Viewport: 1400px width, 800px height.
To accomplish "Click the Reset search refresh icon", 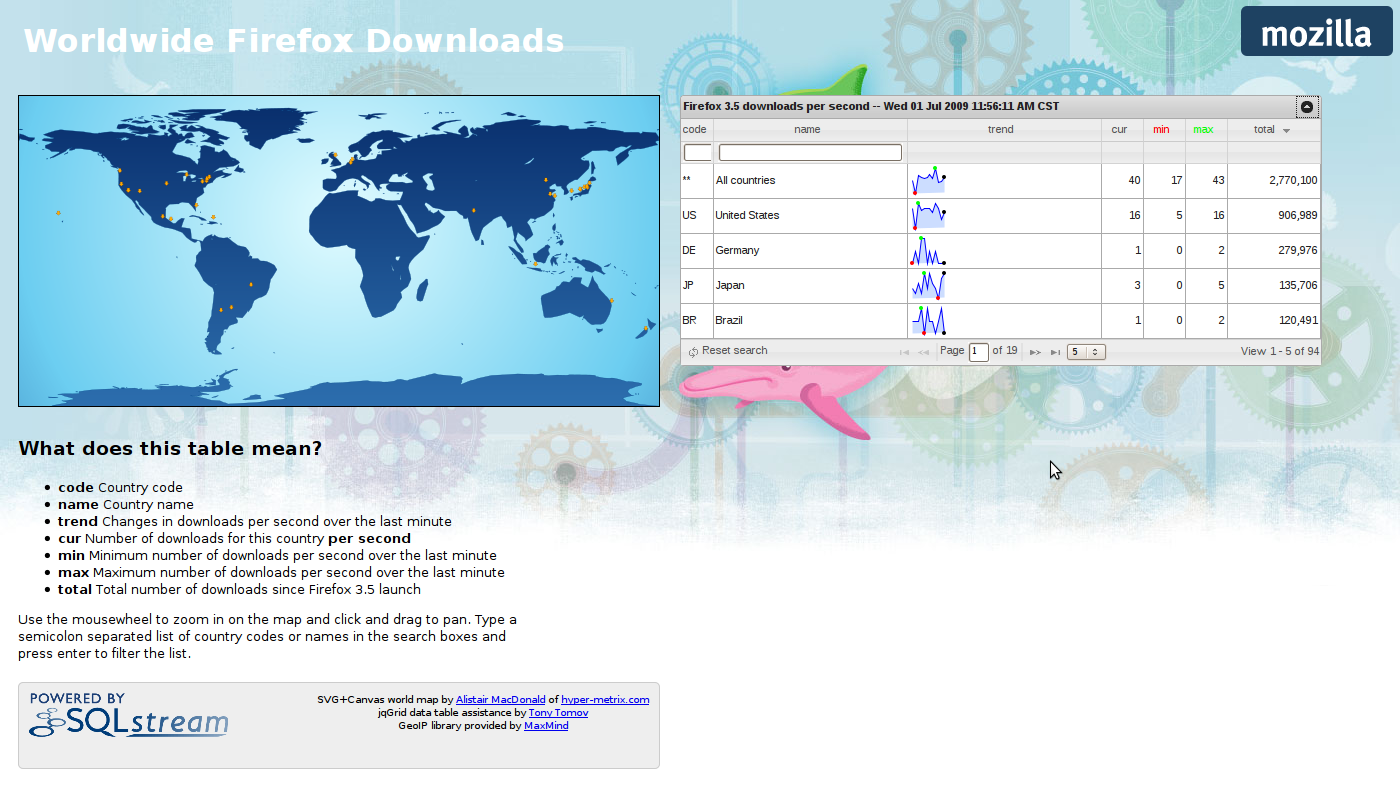I will coord(693,352).
